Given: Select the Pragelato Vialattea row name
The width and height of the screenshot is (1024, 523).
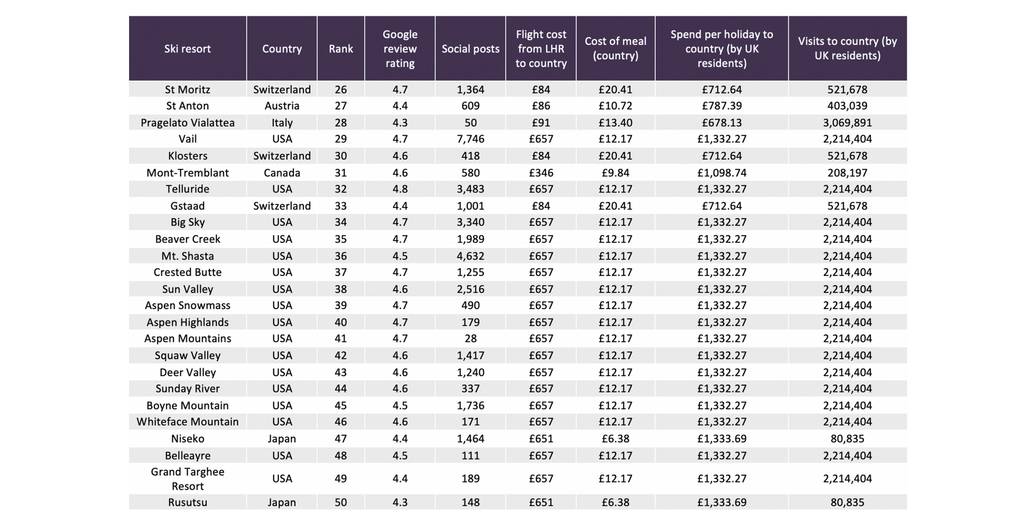Looking at the screenshot, I should click(x=187, y=123).
